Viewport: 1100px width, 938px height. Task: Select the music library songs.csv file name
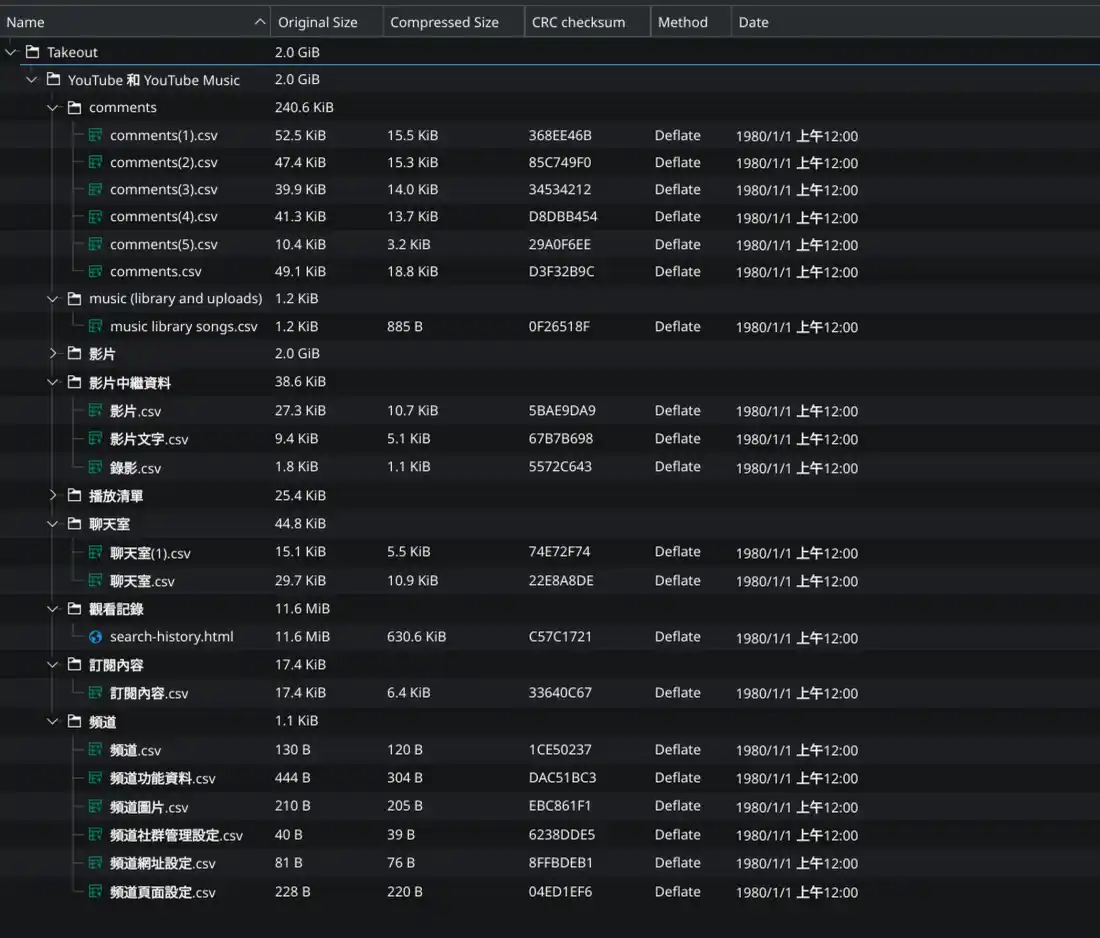point(184,326)
